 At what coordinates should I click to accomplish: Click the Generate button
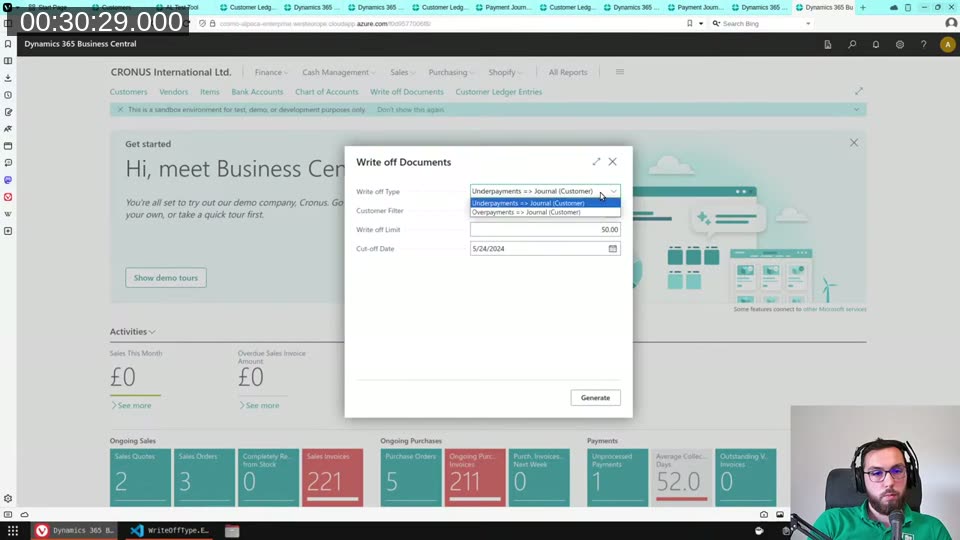click(595, 397)
